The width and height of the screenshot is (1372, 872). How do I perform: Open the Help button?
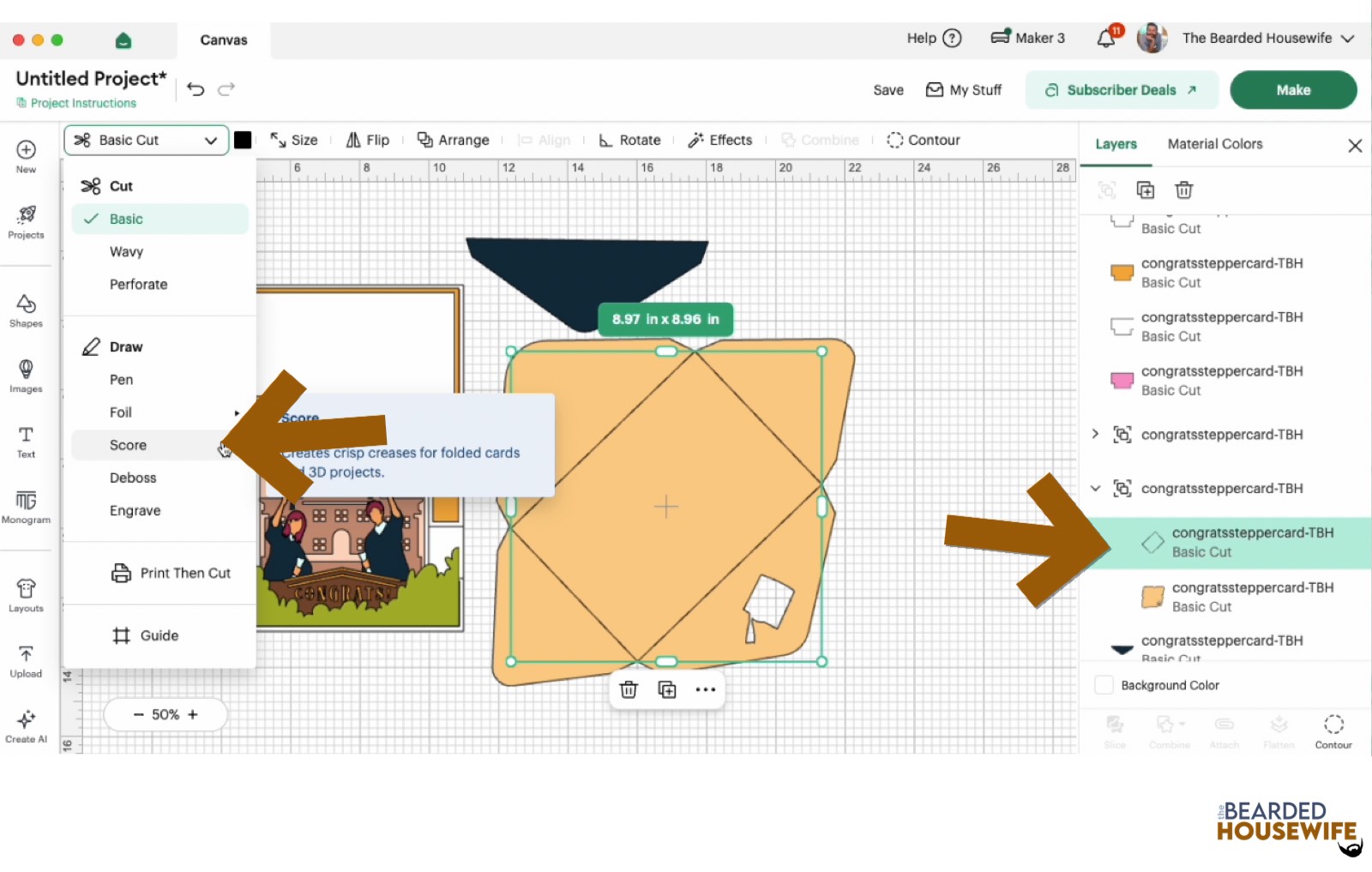pos(934,38)
